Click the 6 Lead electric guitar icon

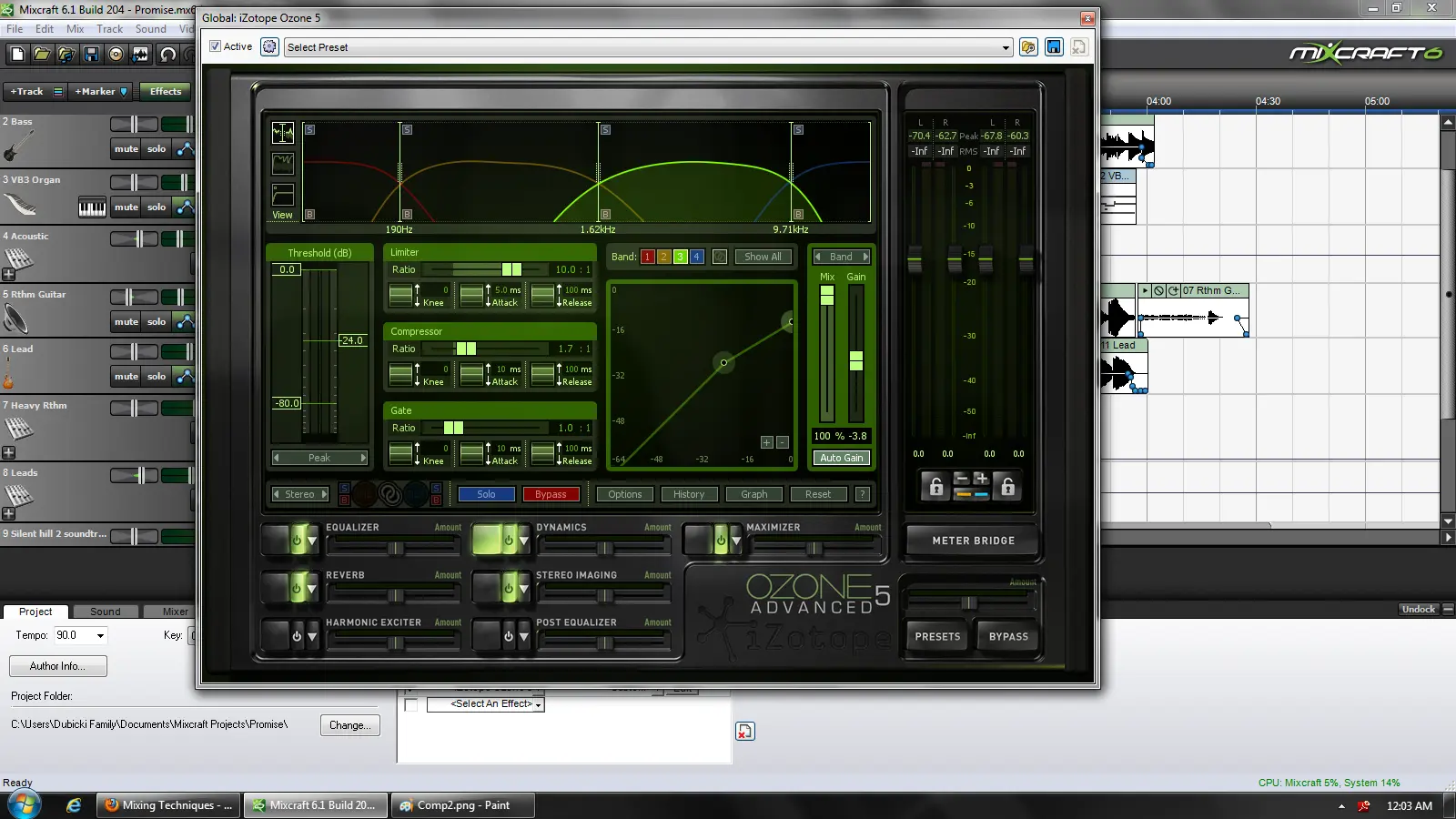pos(8,375)
